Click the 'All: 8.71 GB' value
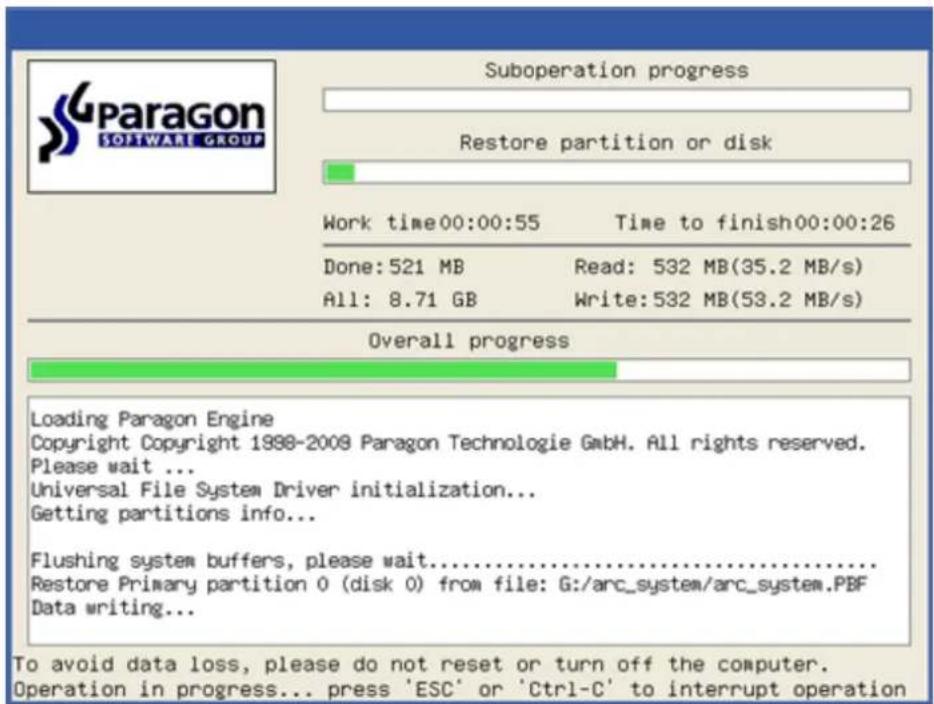The height and width of the screenshot is (704, 934). point(400,299)
